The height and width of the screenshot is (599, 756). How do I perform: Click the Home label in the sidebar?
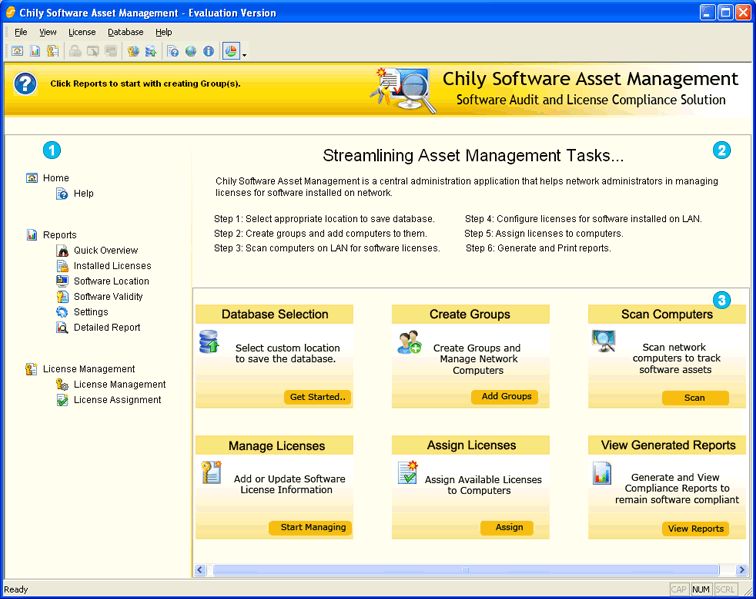click(56, 178)
